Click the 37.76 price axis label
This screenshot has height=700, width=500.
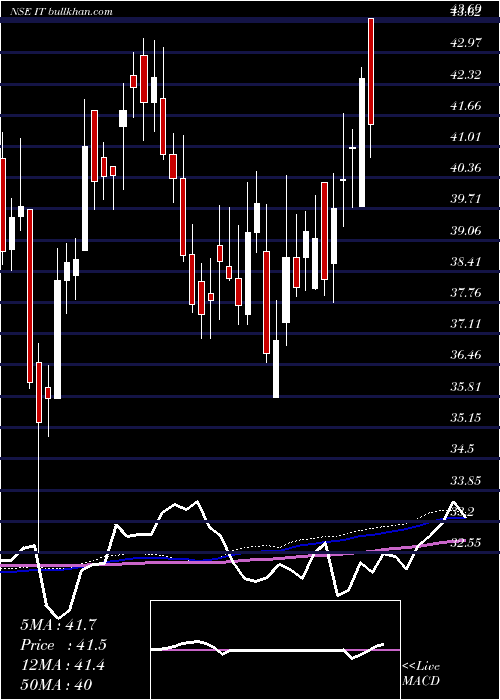coord(467,292)
